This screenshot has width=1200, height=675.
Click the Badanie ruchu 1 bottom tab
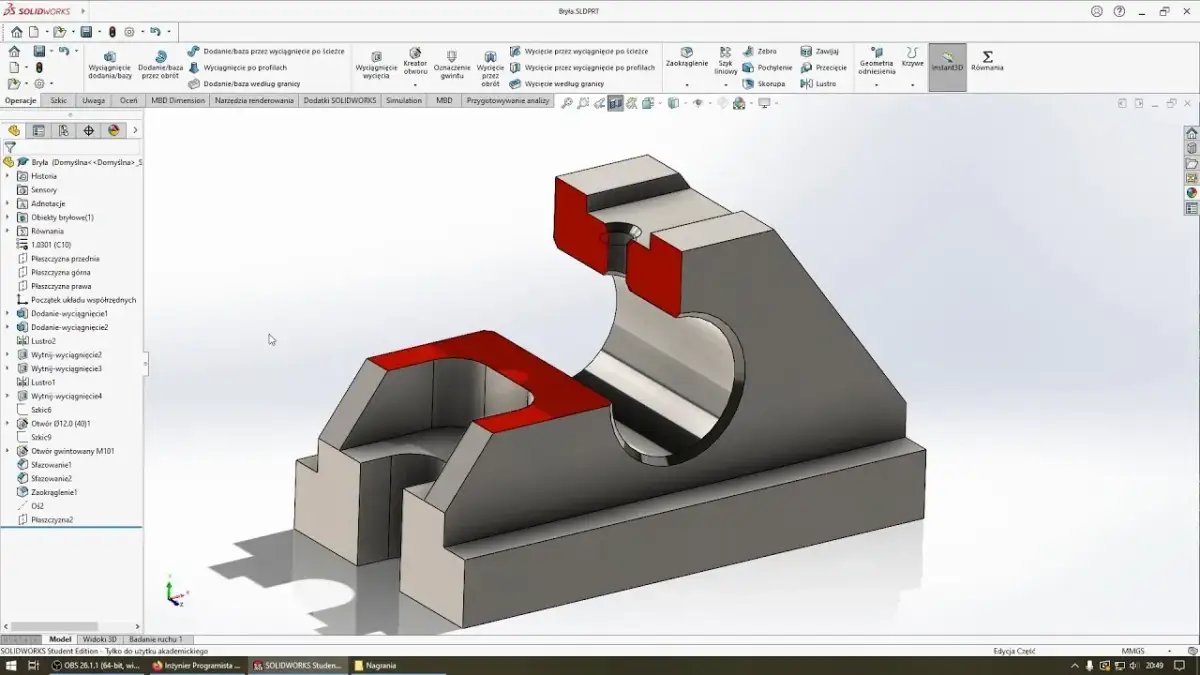[x=157, y=639]
